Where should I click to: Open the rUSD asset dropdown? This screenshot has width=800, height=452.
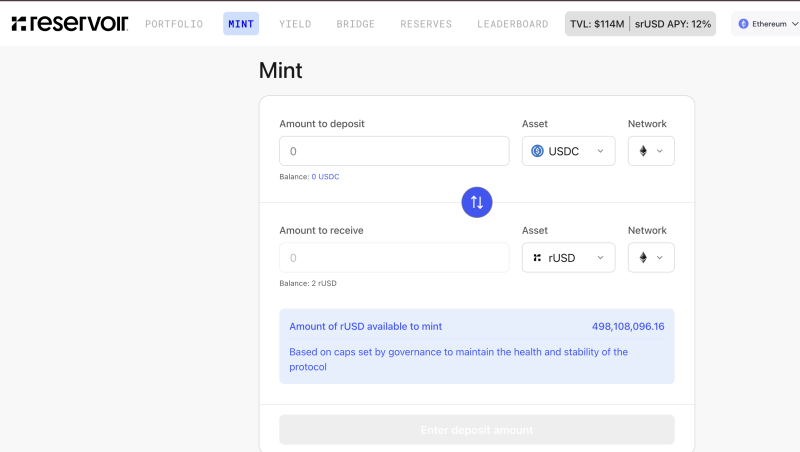[x=568, y=258]
